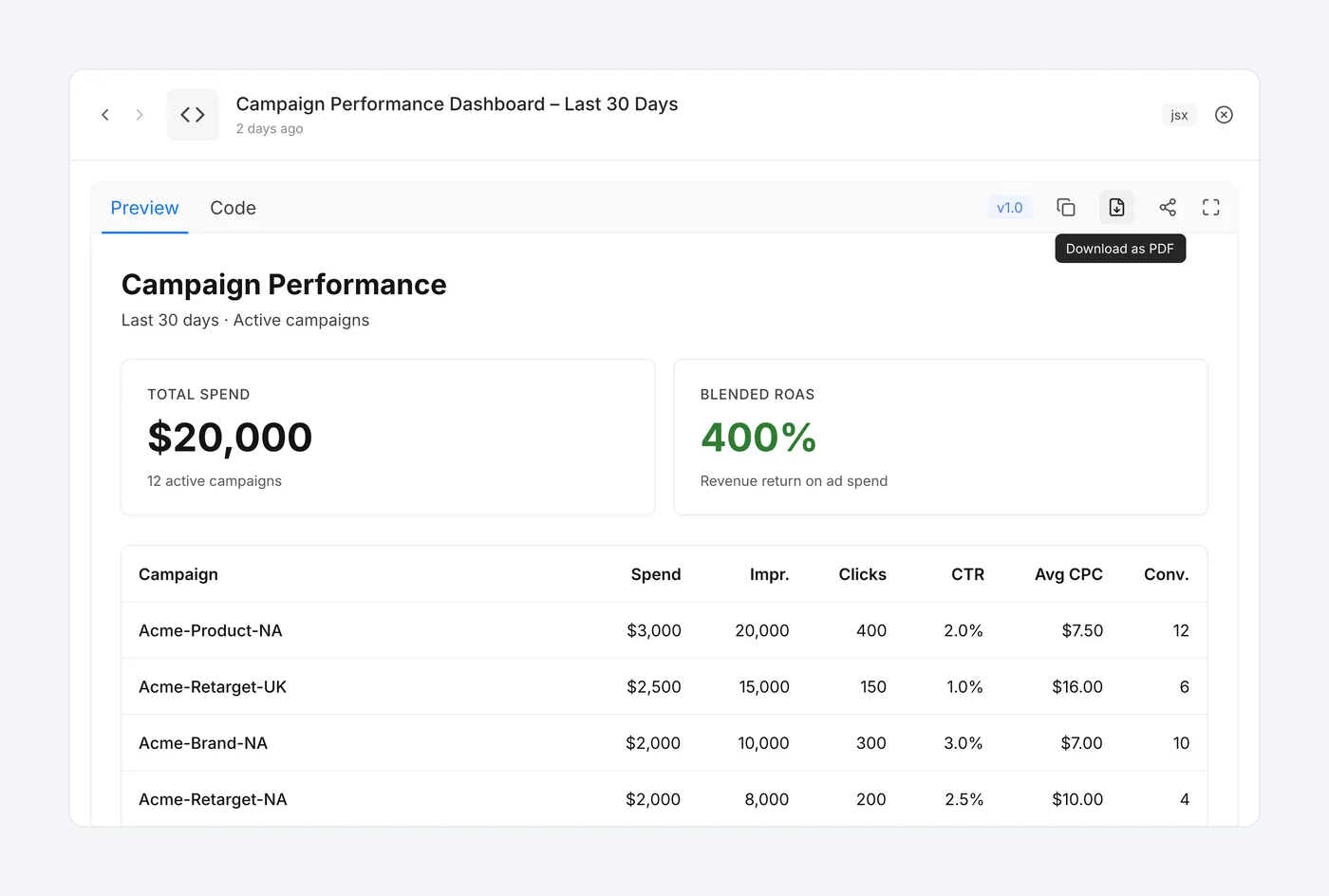Screen dimensions: 1329x896
Task: Click the Impr. column header
Action: 769,574
